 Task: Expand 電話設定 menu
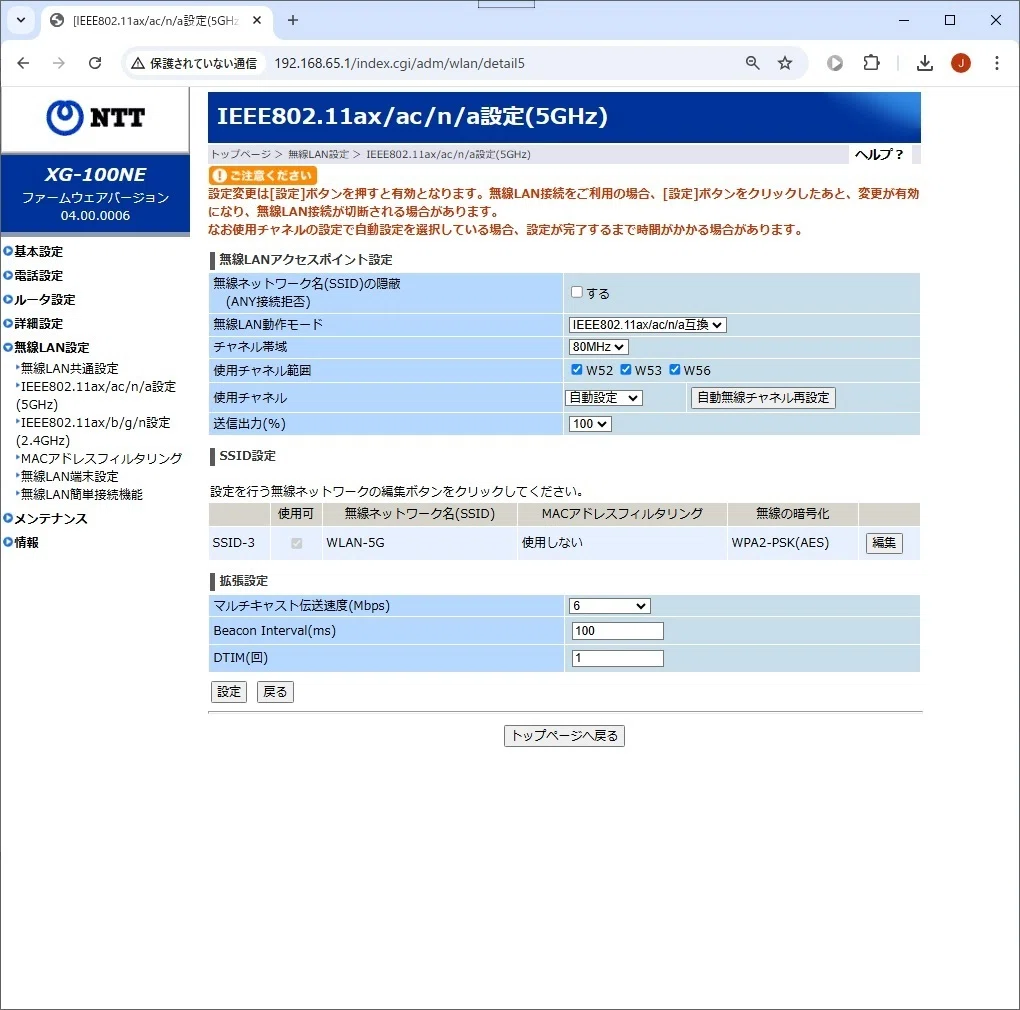(x=38, y=275)
